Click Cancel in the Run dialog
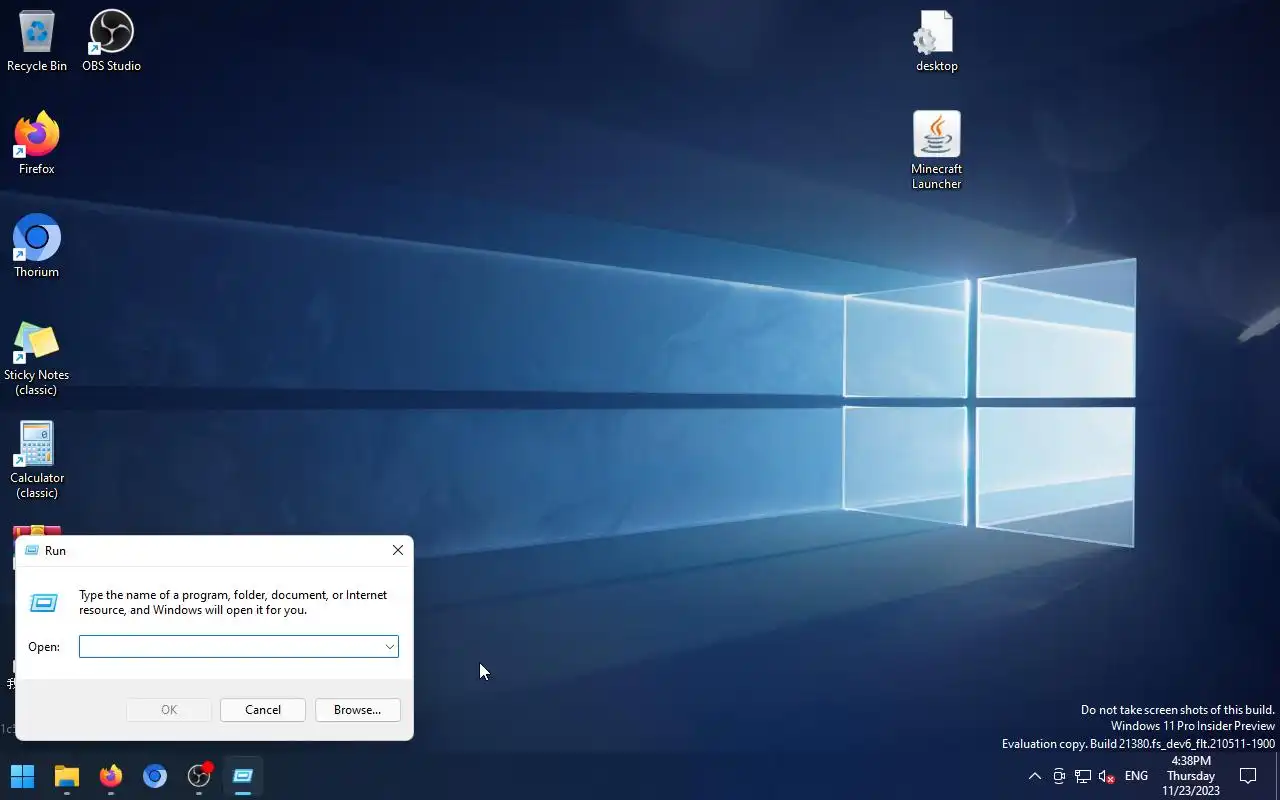 [263, 710]
